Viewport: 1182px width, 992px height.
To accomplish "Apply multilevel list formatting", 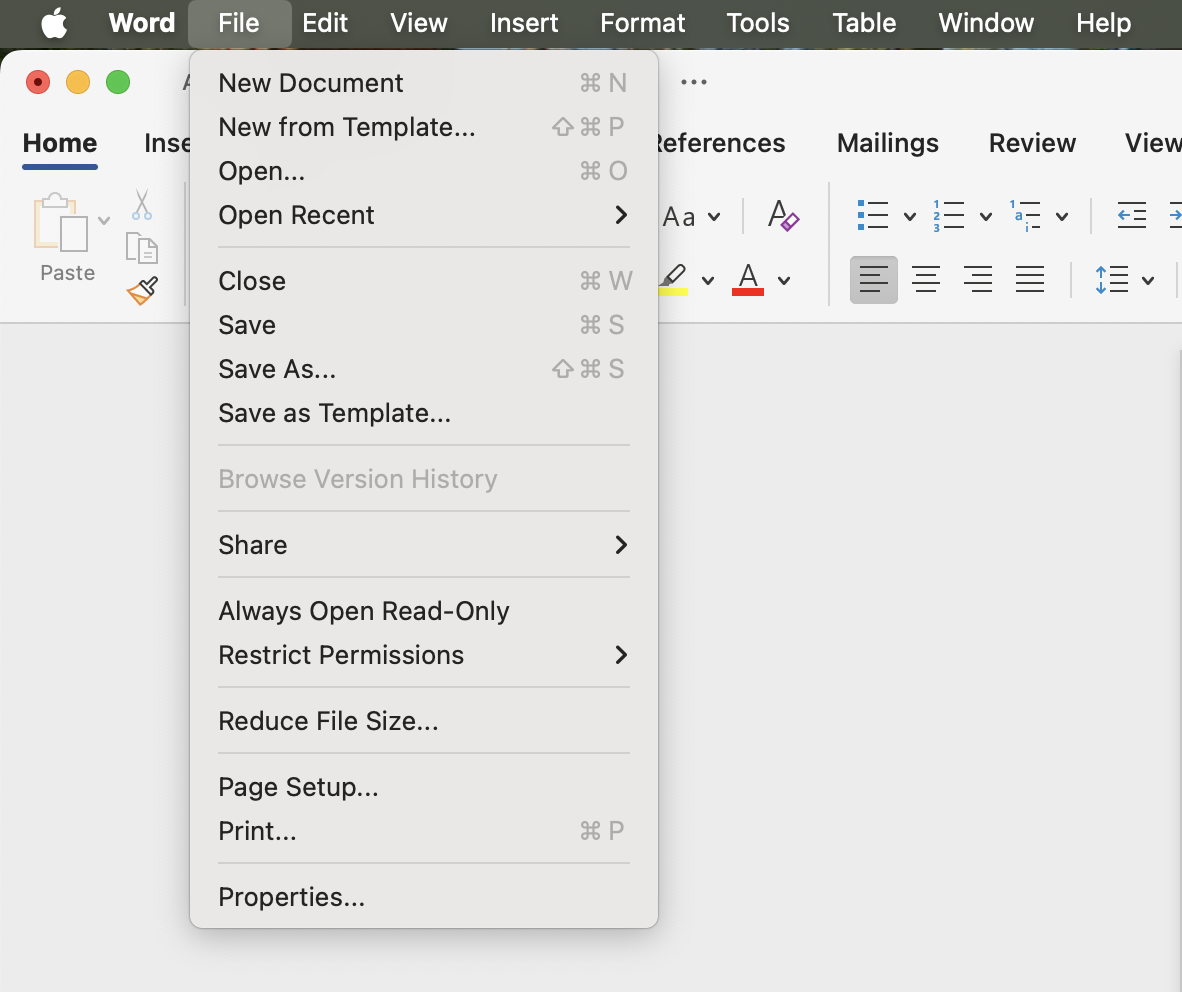I will click(1025, 216).
